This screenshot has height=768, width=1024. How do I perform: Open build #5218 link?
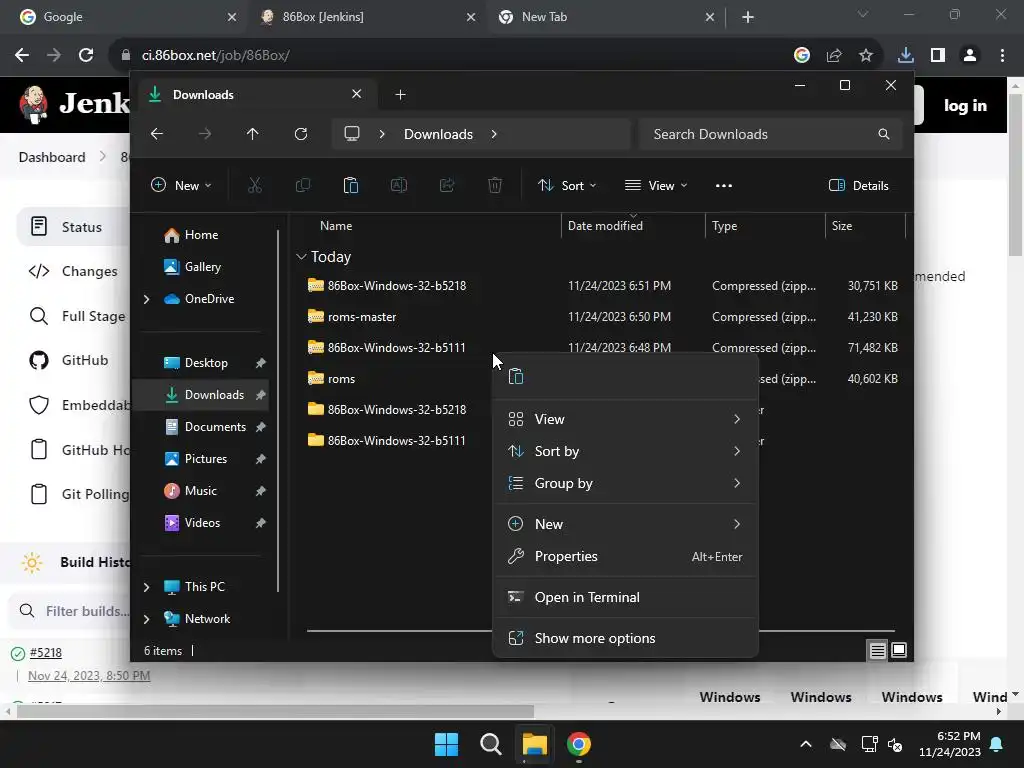point(46,652)
